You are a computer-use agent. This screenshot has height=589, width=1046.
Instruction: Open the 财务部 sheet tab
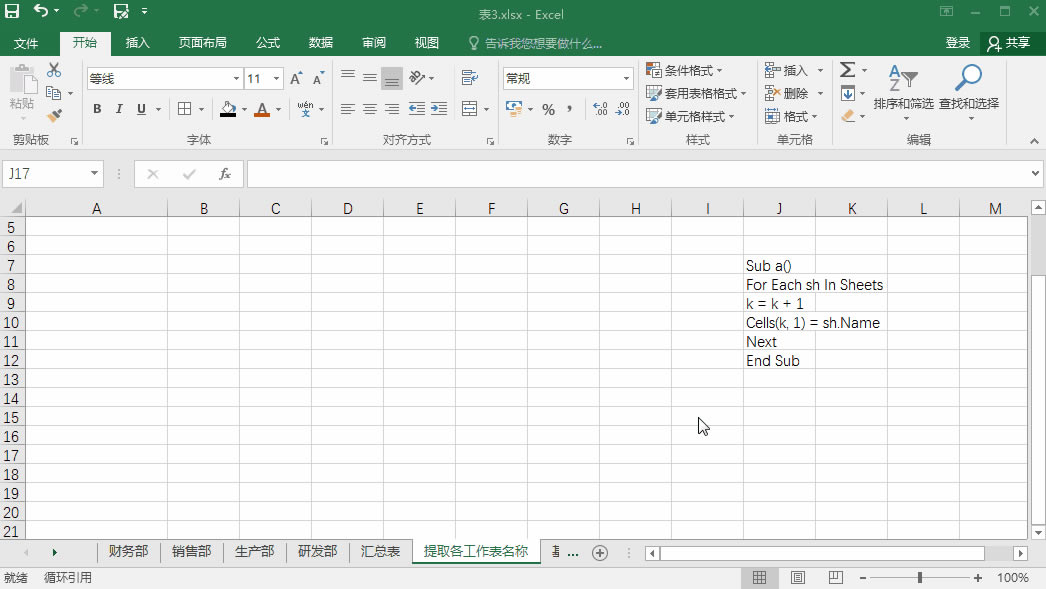coord(129,552)
